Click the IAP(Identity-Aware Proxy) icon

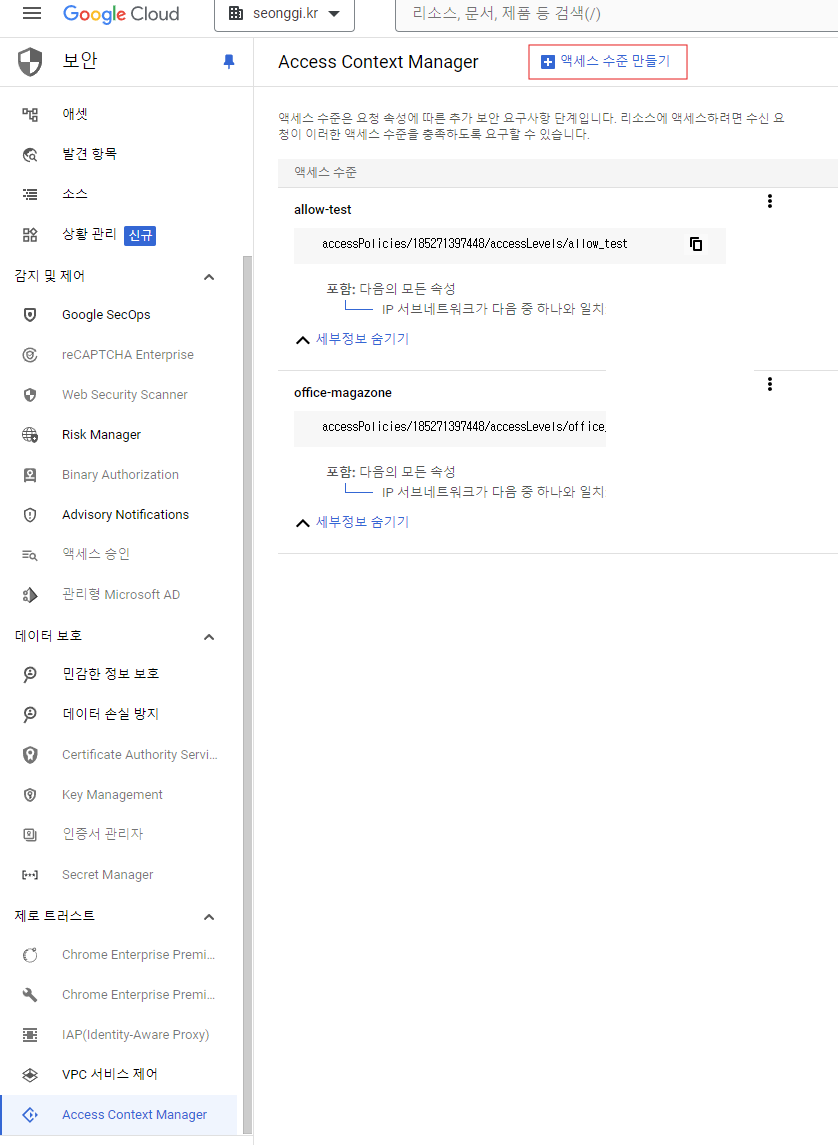30,1035
